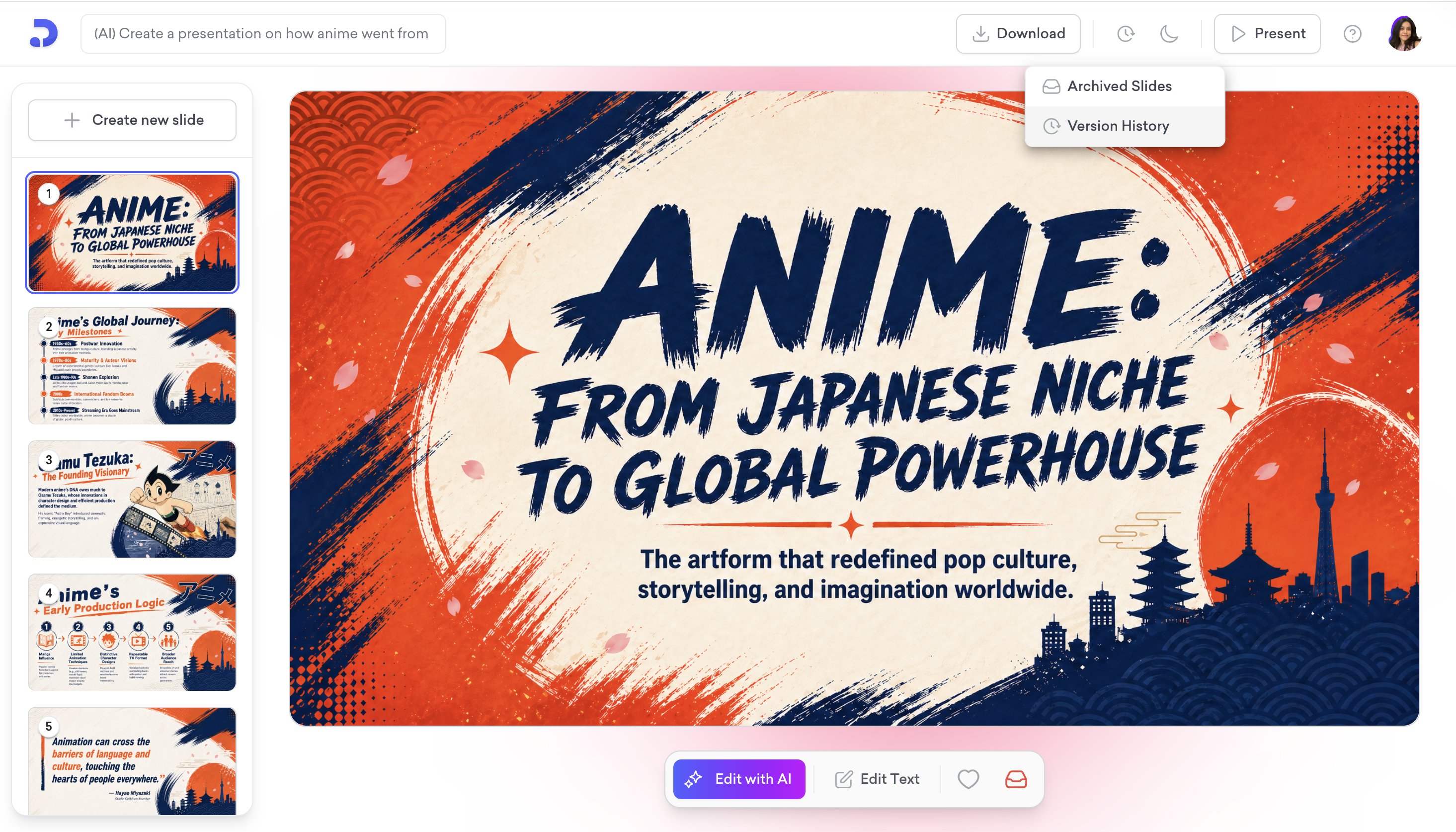The width and height of the screenshot is (1456, 832).
Task: Select slide 2 Global Journey thumbnail
Action: pyautogui.click(x=132, y=366)
